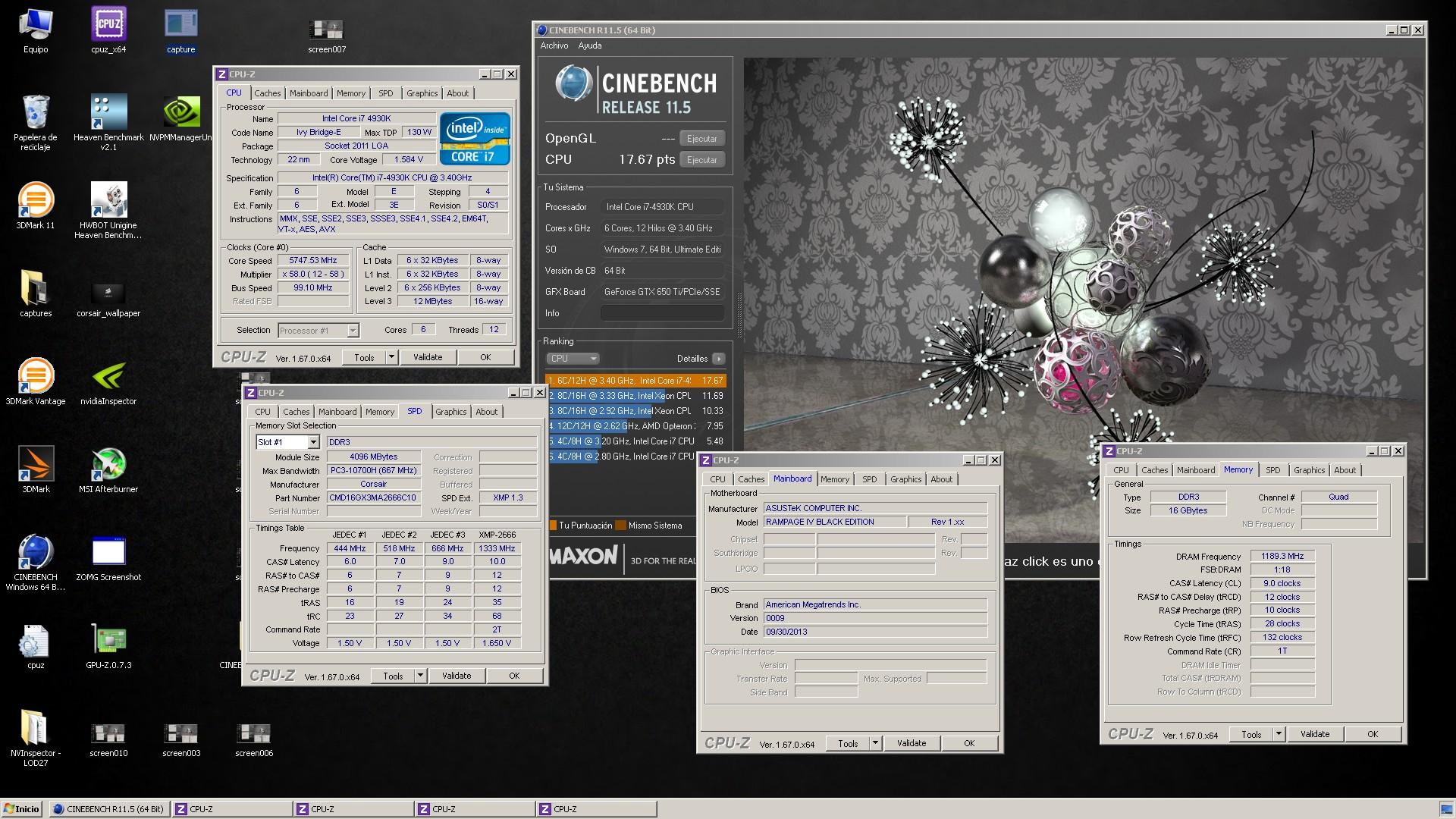Click Tools button in Memory CPU-Z window
This screenshot has height=819, width=1456.
[x=1251, y=734]
